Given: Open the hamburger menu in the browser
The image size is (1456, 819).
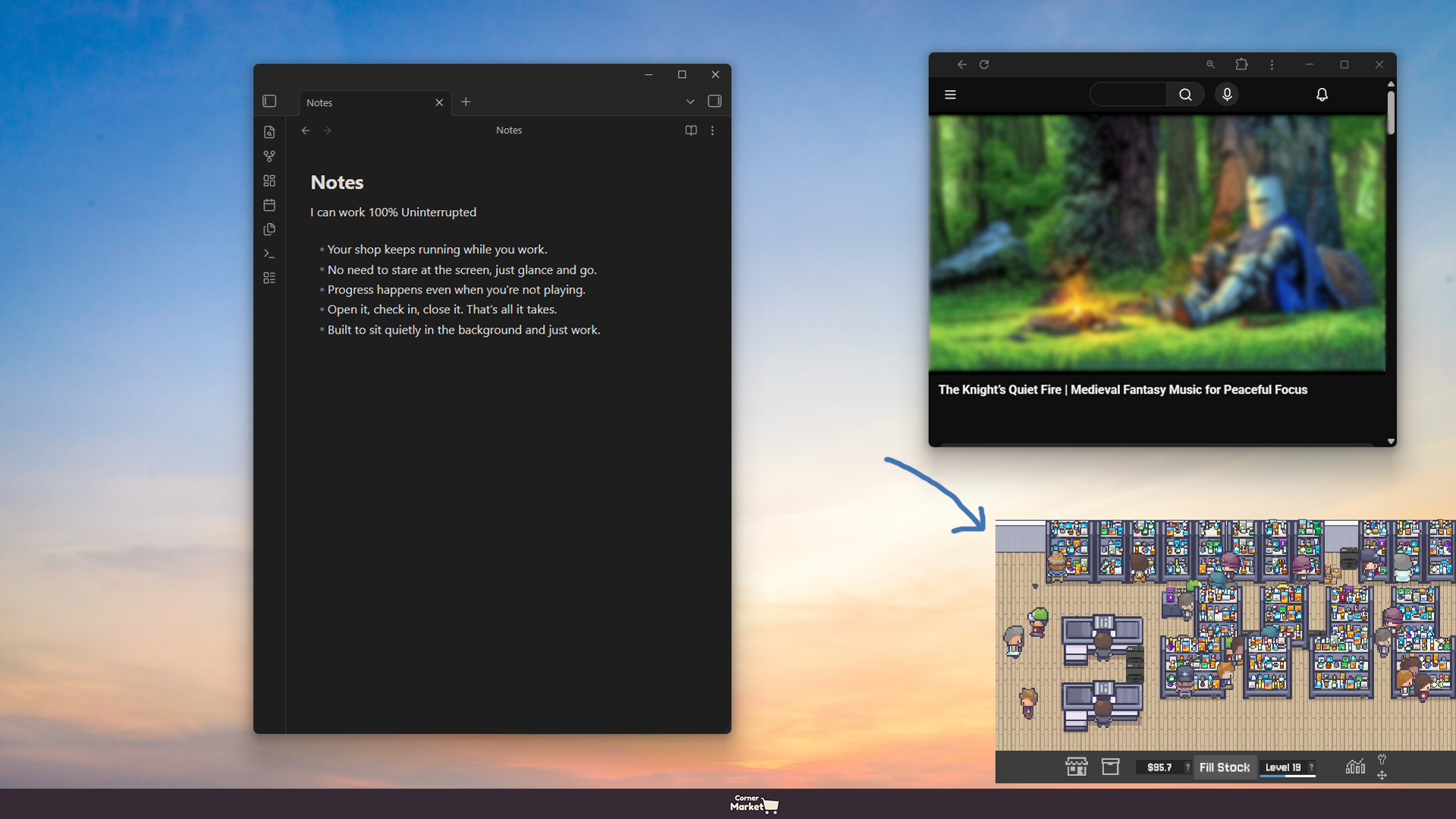Looking at the screenshot, I should click(x=950, y=94).
